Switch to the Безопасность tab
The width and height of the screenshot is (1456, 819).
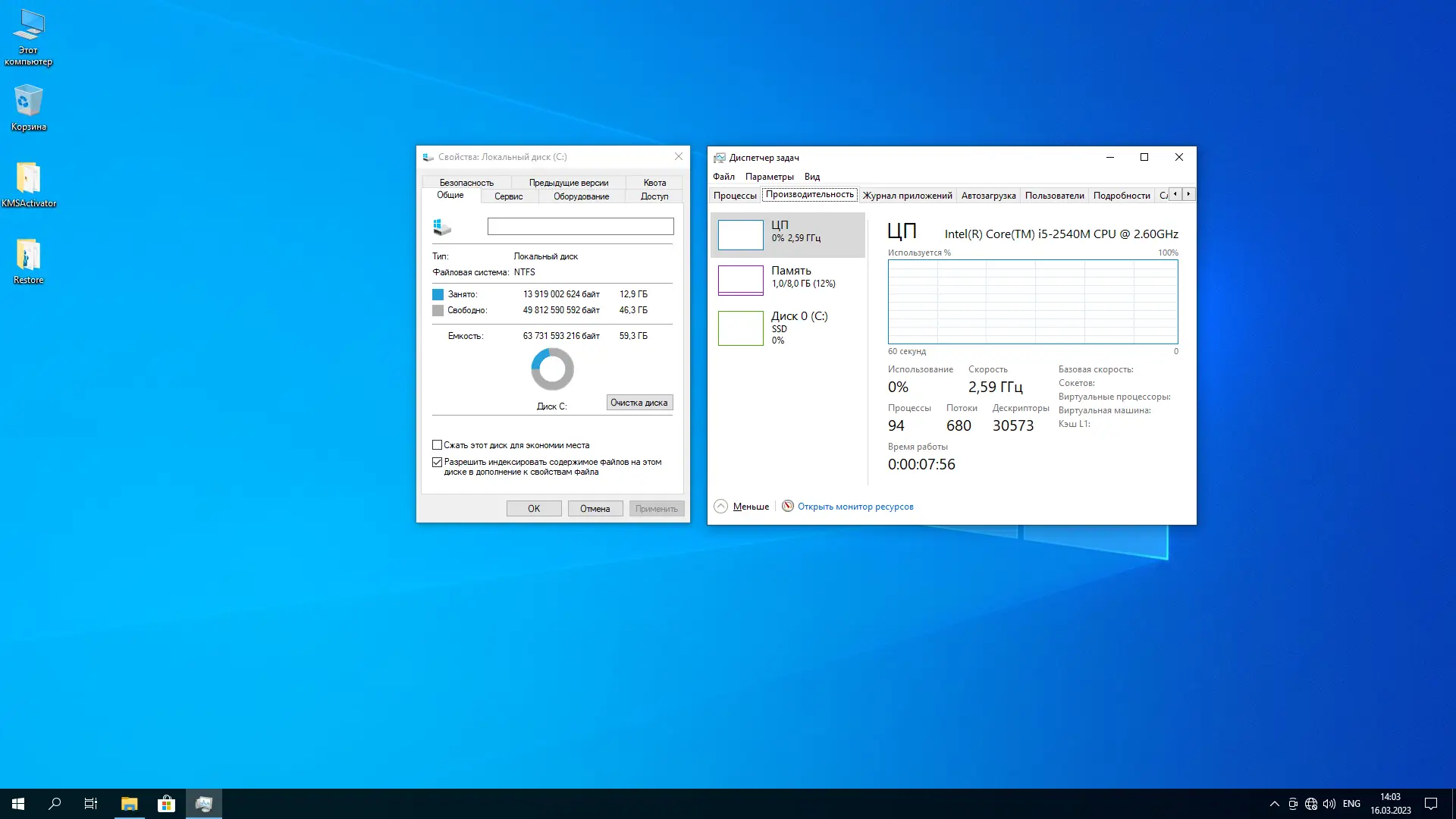[x=466, y=183]
